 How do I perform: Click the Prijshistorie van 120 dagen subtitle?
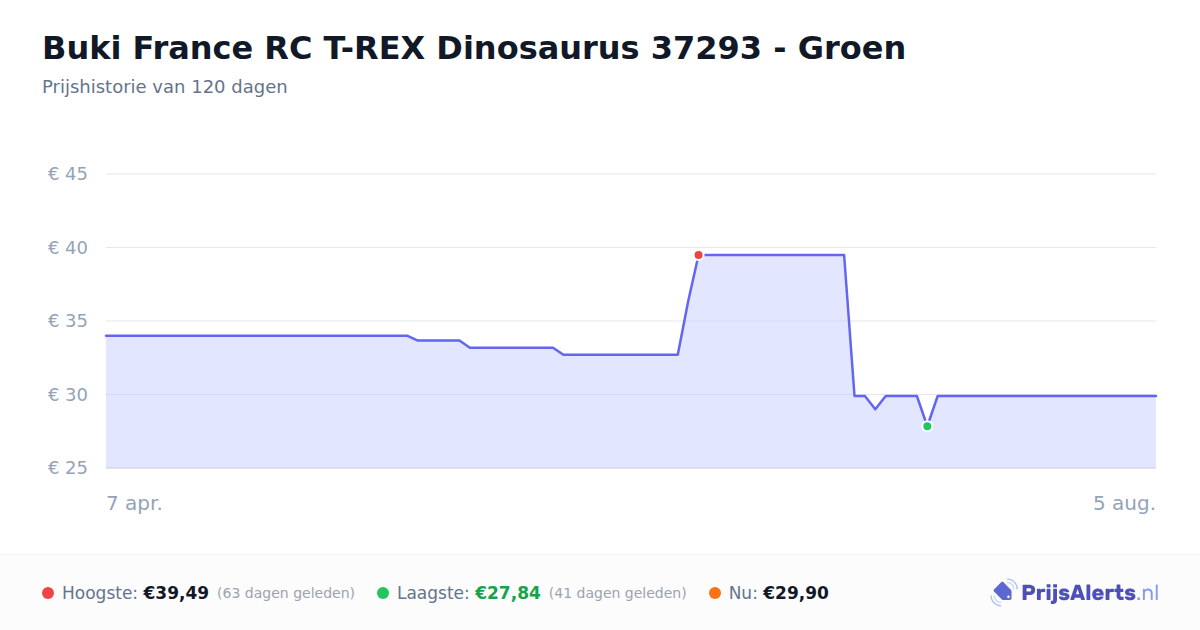point(165,87)
